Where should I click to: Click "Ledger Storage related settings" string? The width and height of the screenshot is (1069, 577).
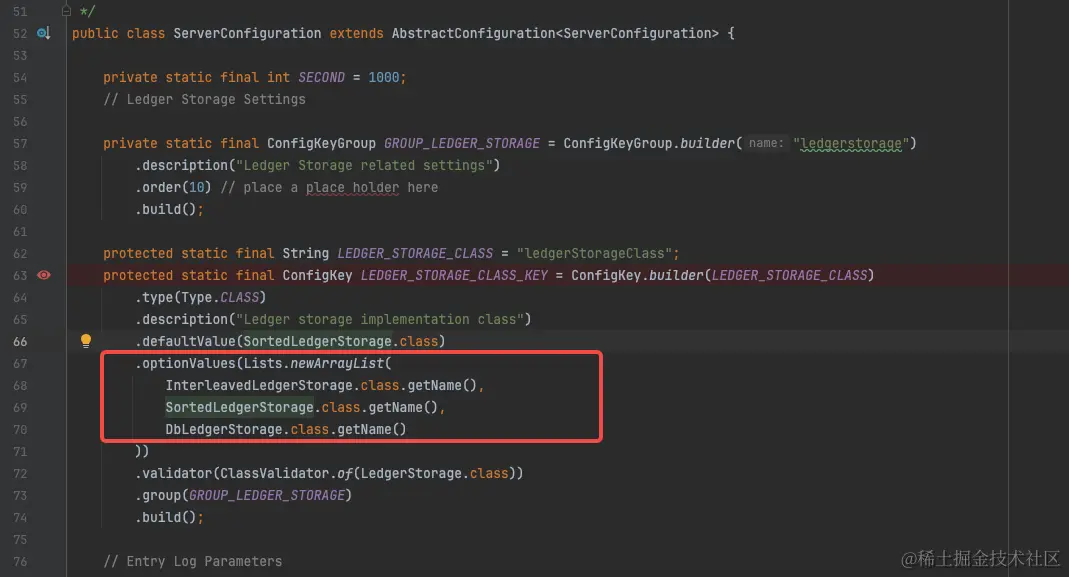tap(364, 165)
